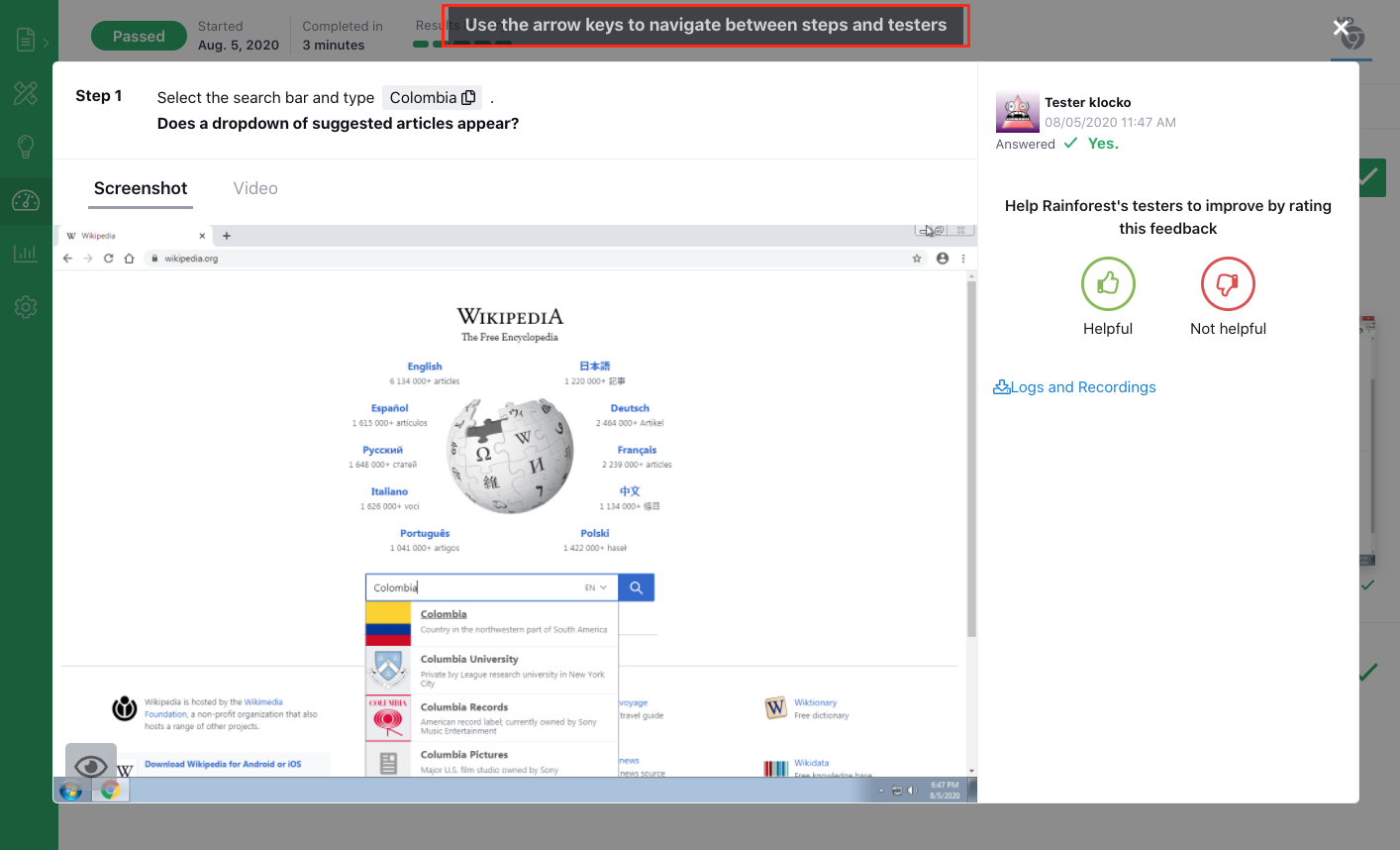Click the Wiktionary logo icon
This screenshot has width=1400, height=850.
775,707
